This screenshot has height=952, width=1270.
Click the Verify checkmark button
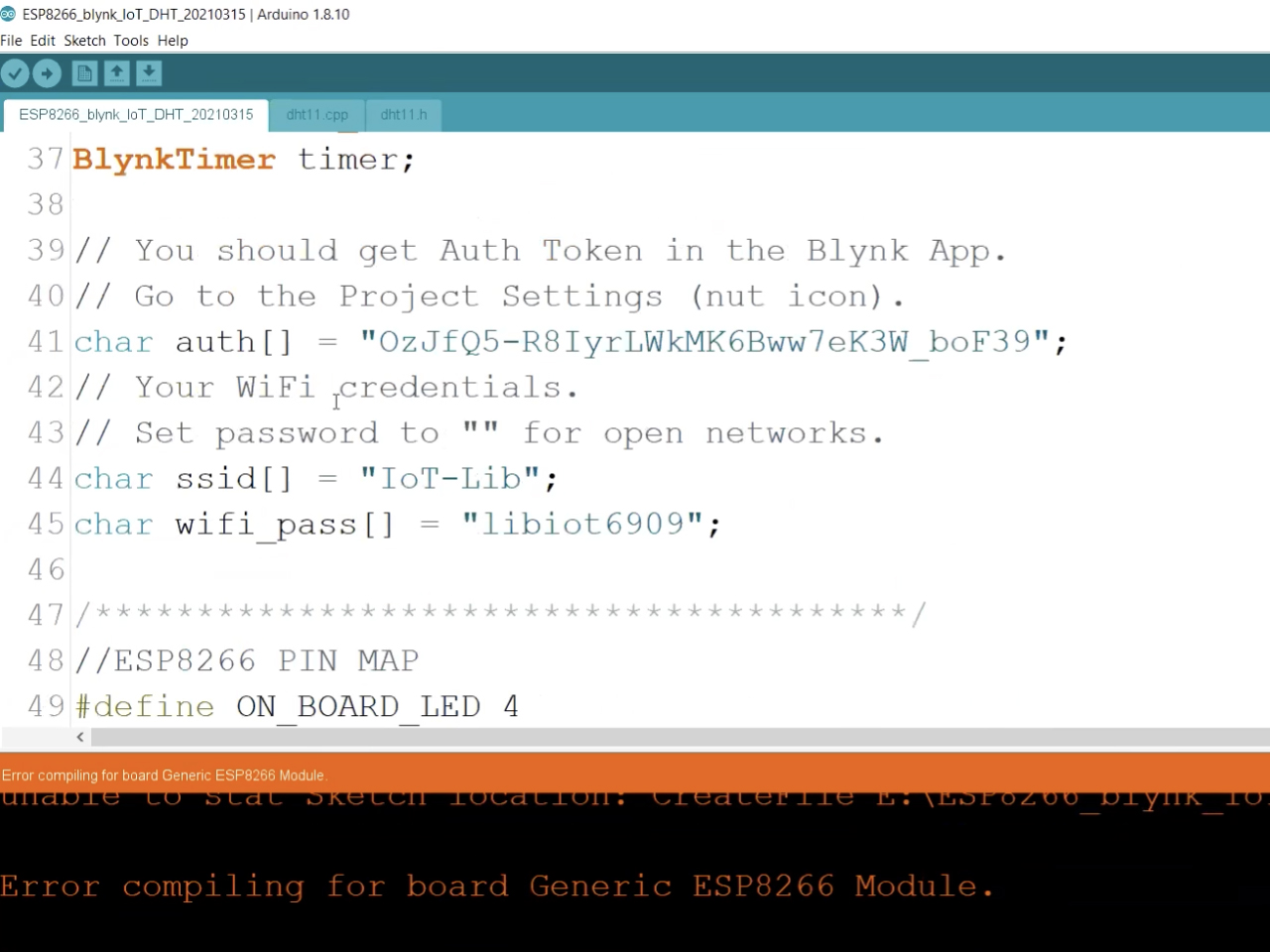click(x=15, y=73)
